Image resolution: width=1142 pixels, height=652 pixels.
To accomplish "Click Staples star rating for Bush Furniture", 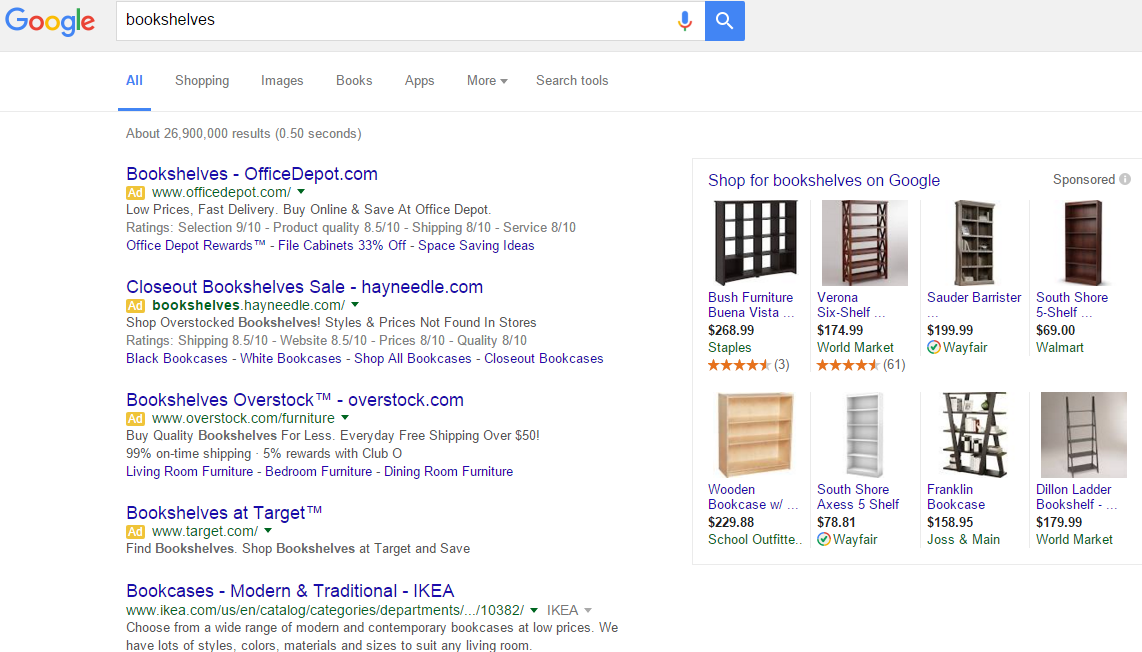I will (739, 365).
